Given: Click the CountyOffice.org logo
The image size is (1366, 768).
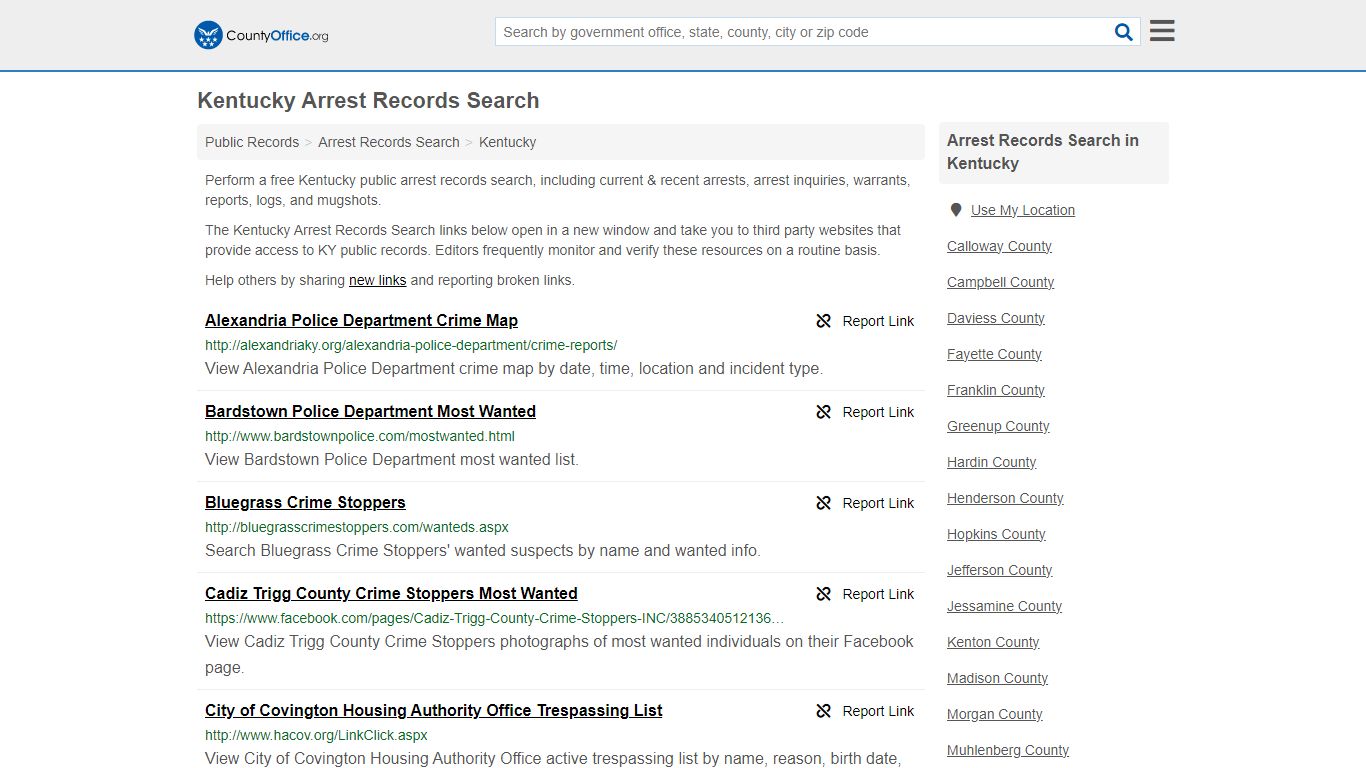Looking at the screenshot, I should click(x=261, y=35).
